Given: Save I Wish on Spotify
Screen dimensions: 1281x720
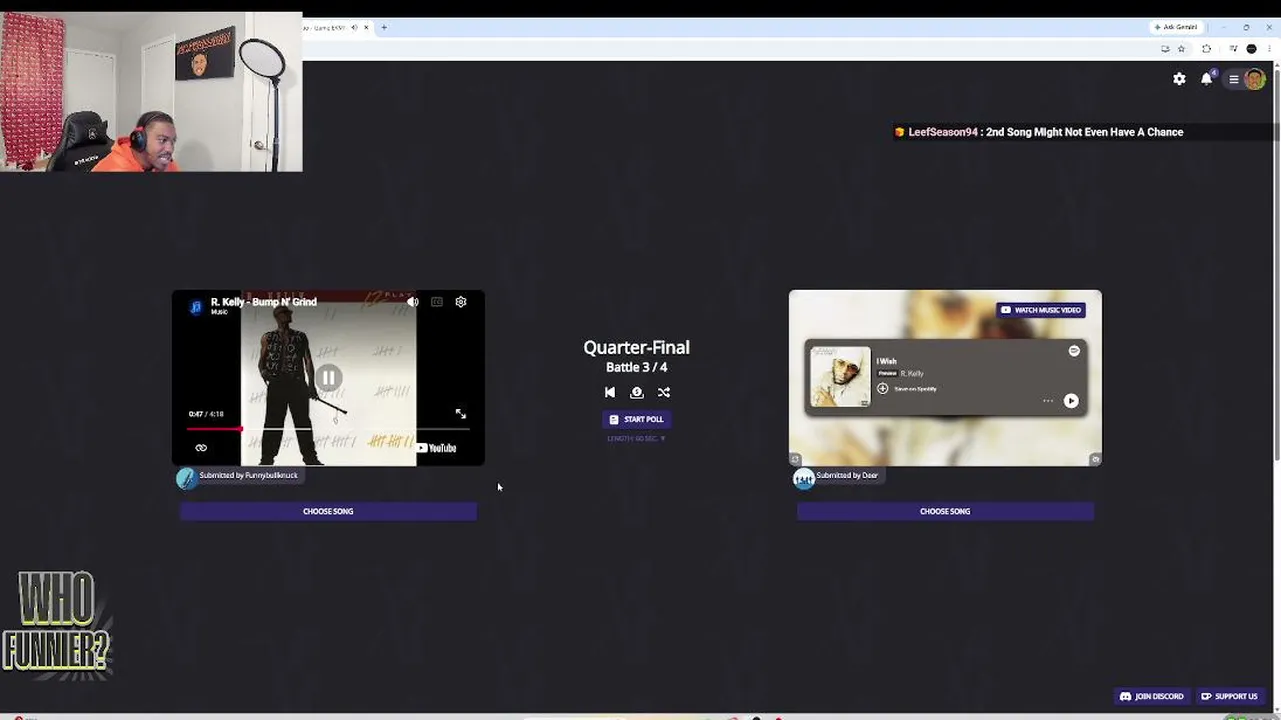Looking at the screenshot, I should [908, 389].
